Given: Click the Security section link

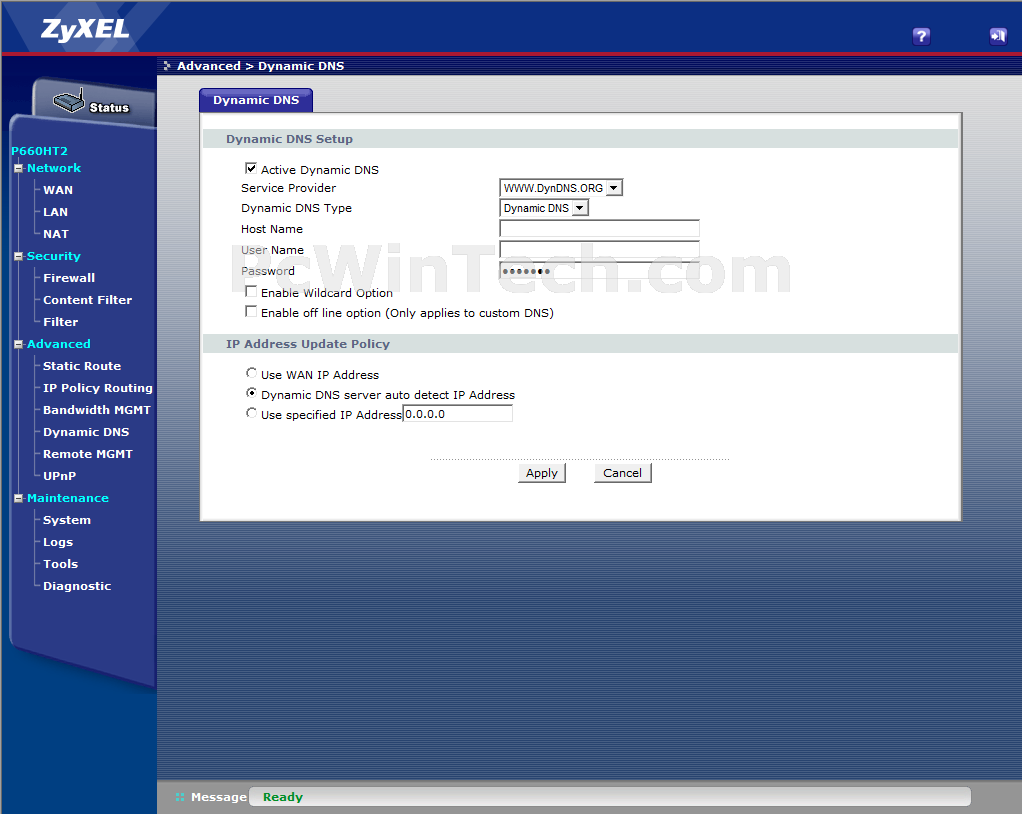Looking at the screenshot, I should (53, 256).
